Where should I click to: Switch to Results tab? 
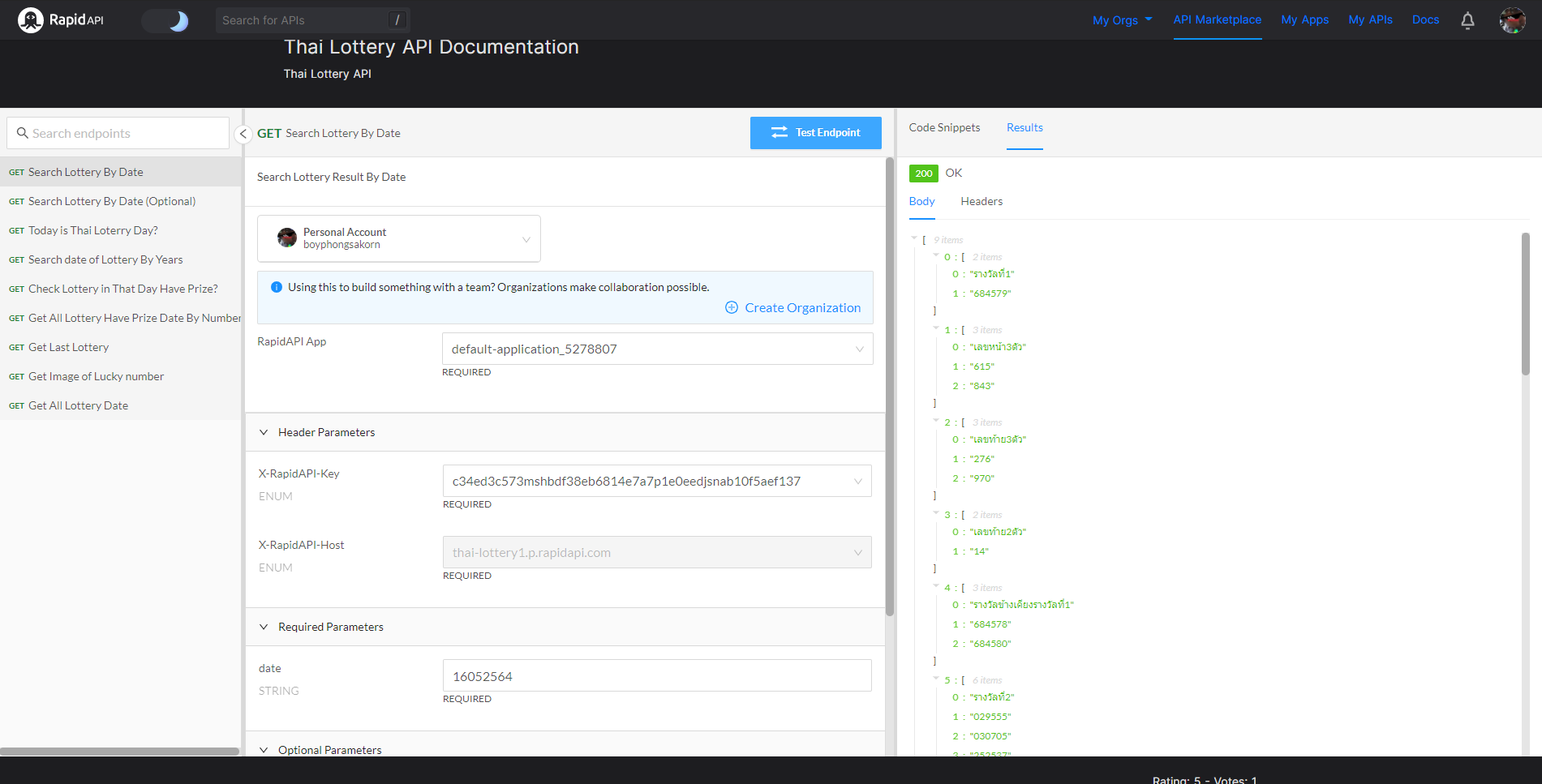pos(1024,127)
